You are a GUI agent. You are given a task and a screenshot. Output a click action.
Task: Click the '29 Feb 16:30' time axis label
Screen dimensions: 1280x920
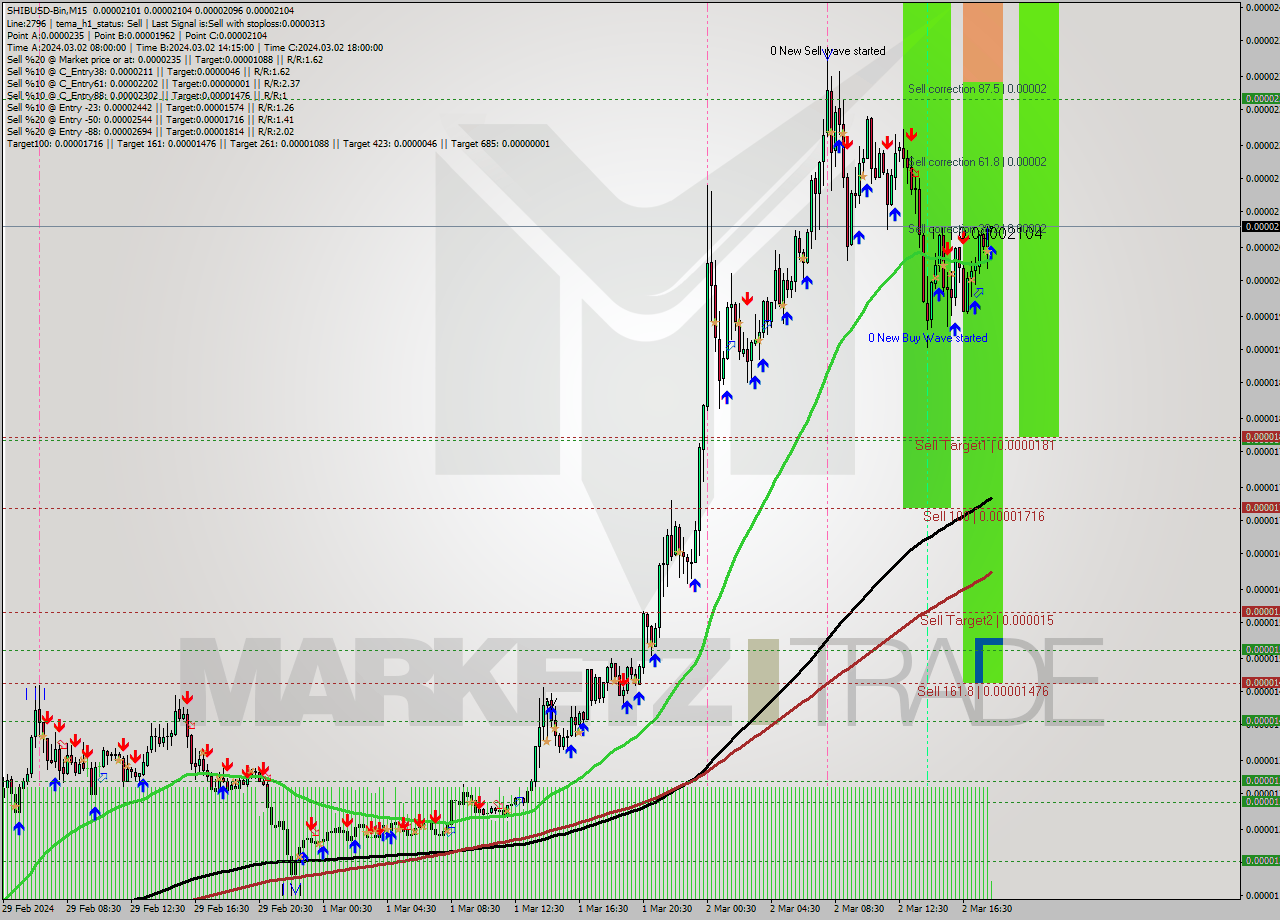221,909
